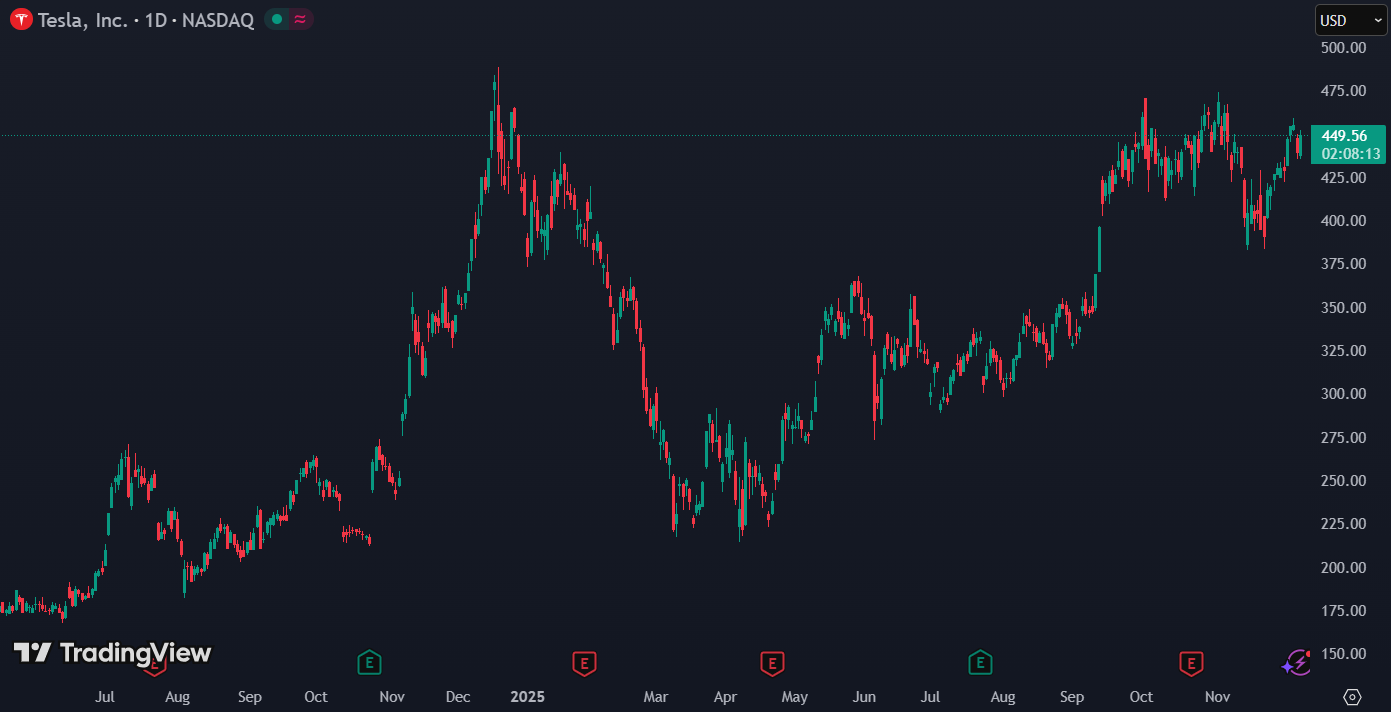Screen dimensions: 1391x712
Task: Click the 275.00 price axis label
Action: (1343, 438)
